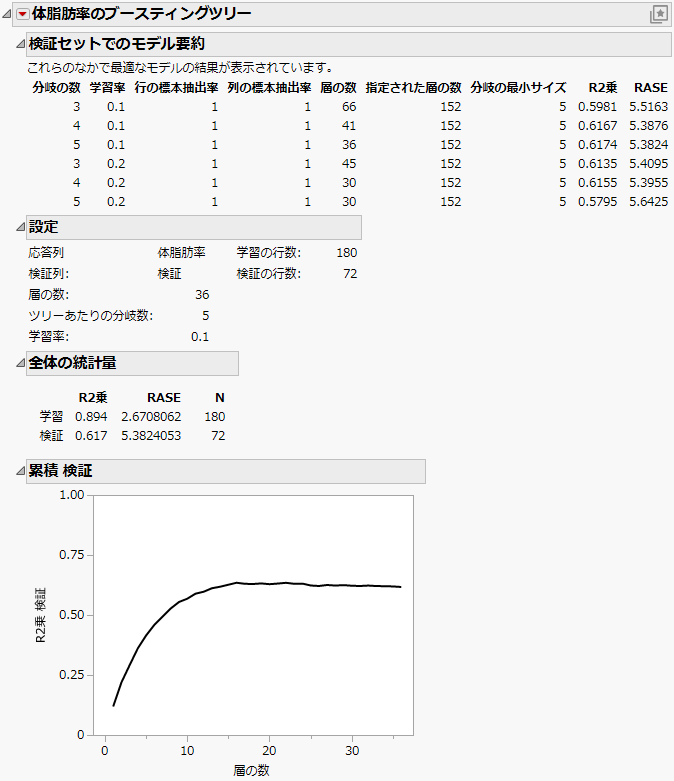The width and height of the screenshot is (674, 781).
Task: Click the 層の数: value 36 in settings
Action: pyautogui.click(x=202, y=294)
